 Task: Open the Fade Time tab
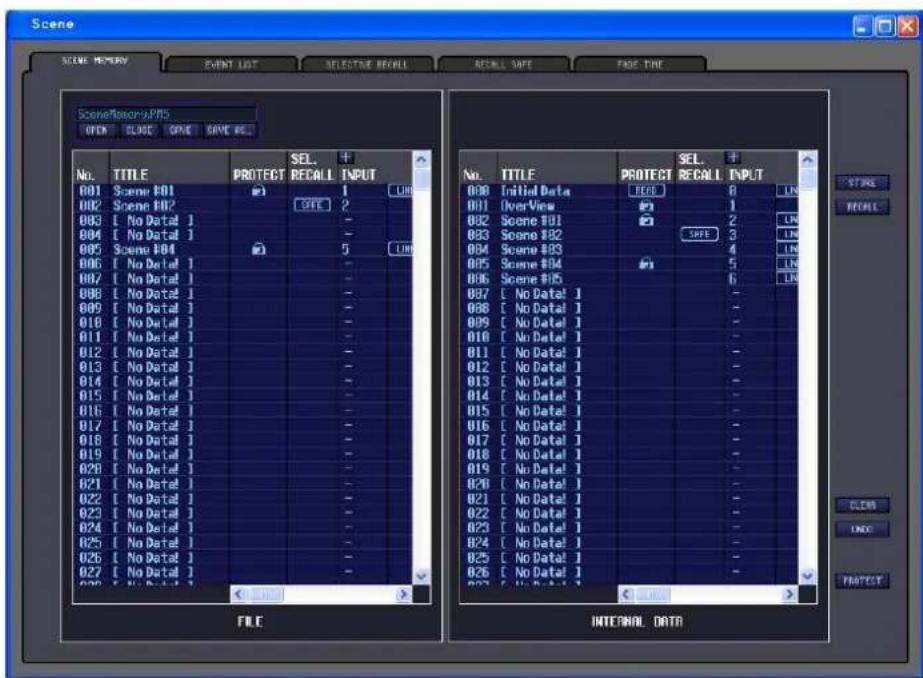pos(640,65)
